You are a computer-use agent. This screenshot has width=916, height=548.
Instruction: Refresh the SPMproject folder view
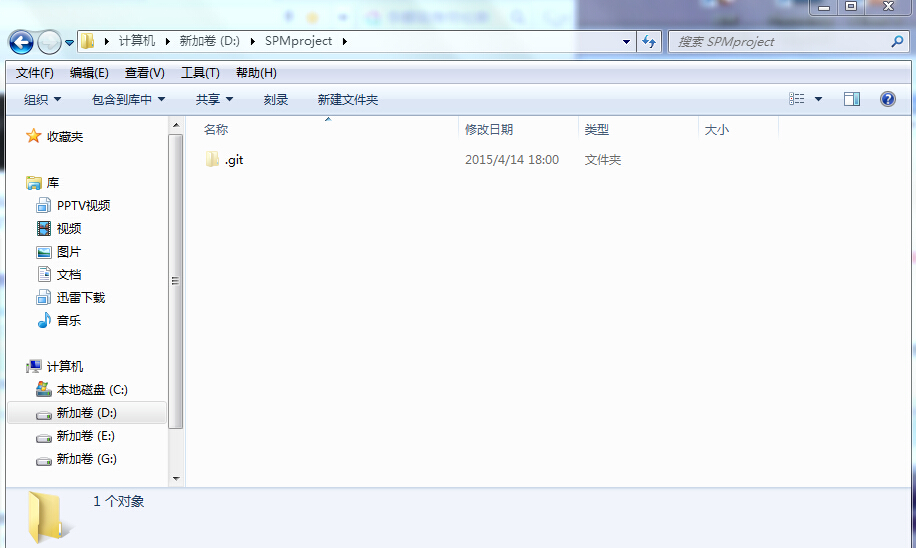649,41
